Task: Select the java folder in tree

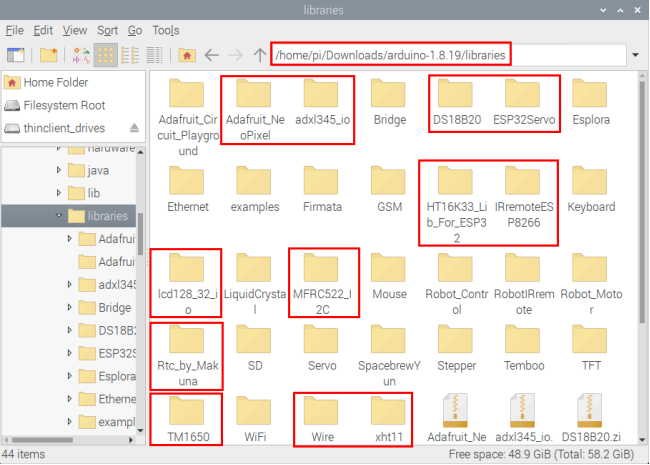Action: coord(88,170)
